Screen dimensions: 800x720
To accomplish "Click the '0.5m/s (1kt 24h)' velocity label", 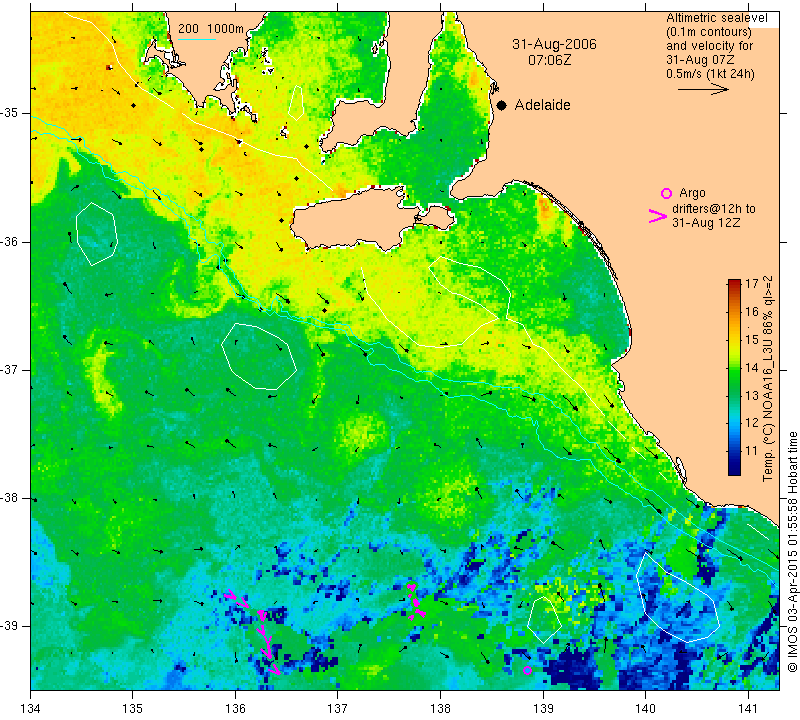I will [710, 74].
